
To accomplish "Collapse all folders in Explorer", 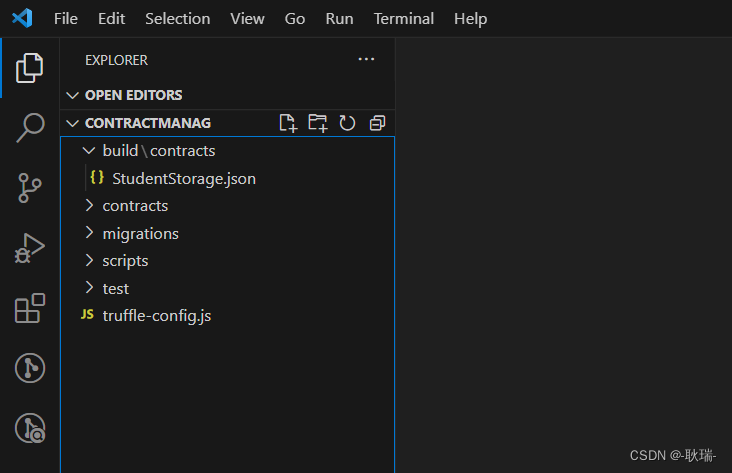I will (x=377, y=123).
